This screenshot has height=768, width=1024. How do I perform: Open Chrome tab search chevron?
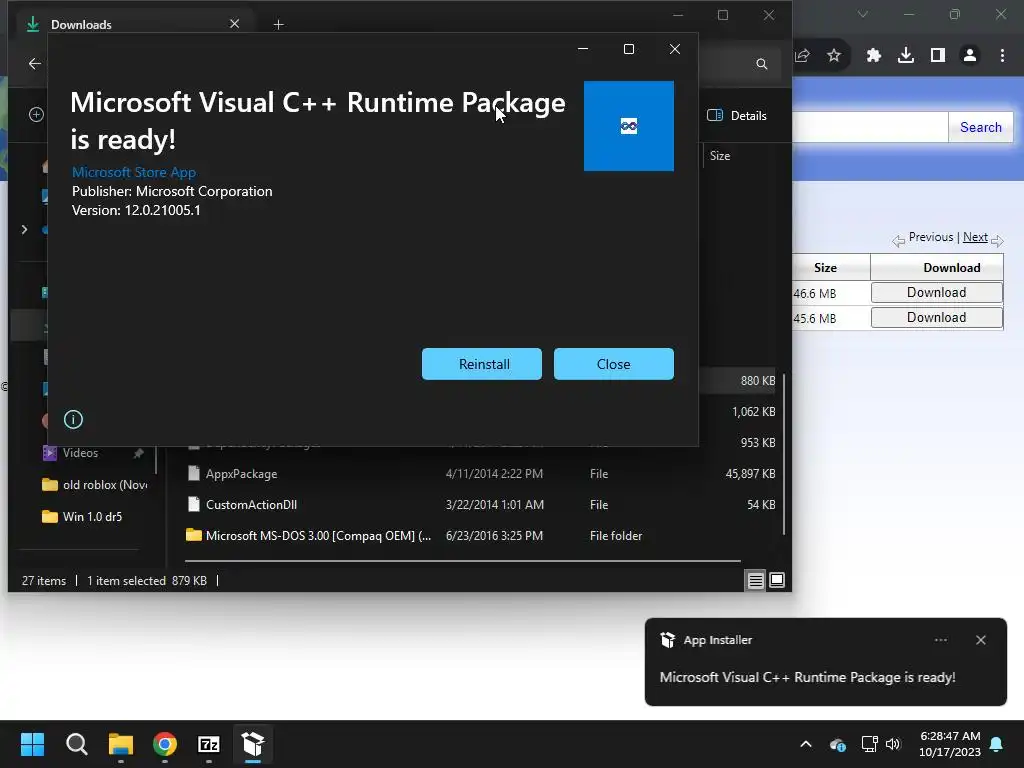pos(863,14)
